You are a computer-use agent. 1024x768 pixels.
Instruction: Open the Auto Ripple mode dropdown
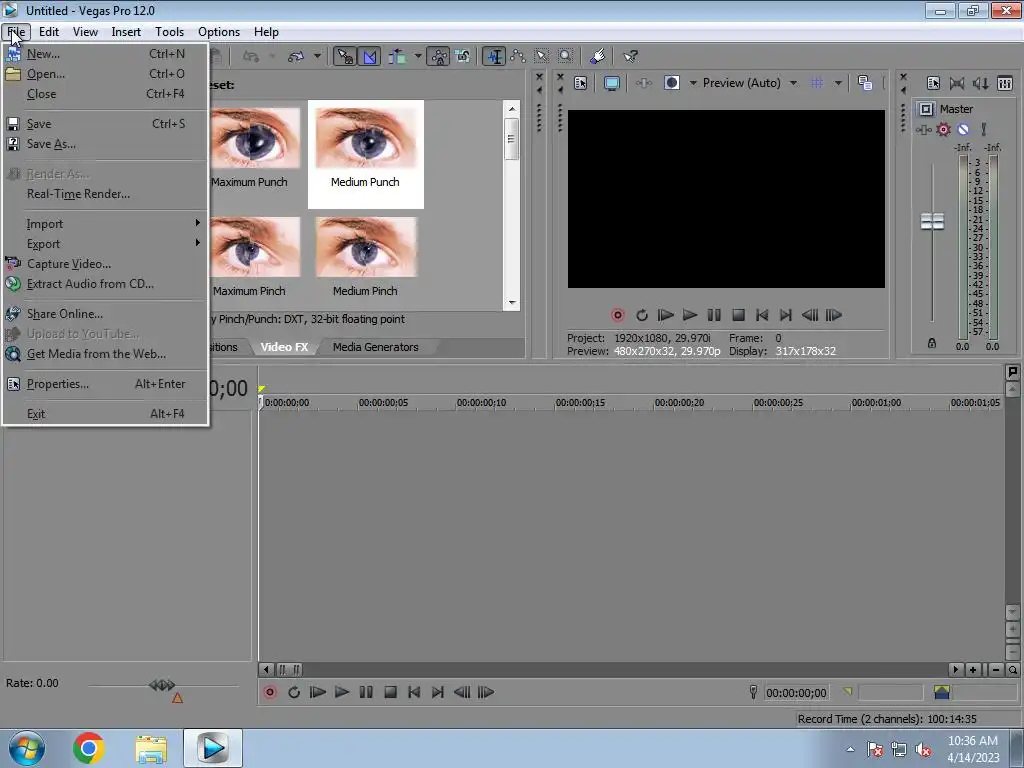(418, 56)
